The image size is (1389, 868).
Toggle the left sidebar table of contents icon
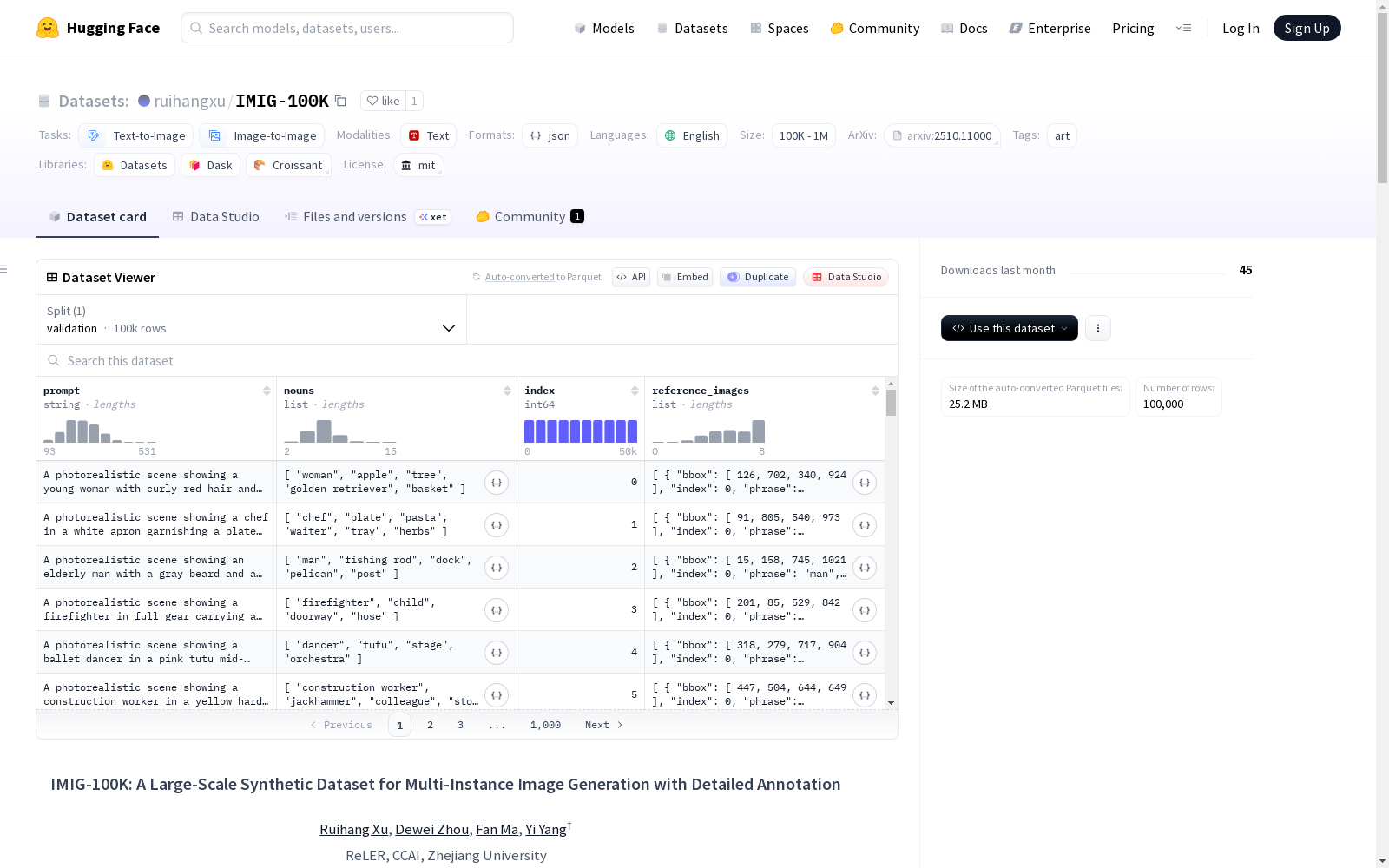tap(4, 269)
